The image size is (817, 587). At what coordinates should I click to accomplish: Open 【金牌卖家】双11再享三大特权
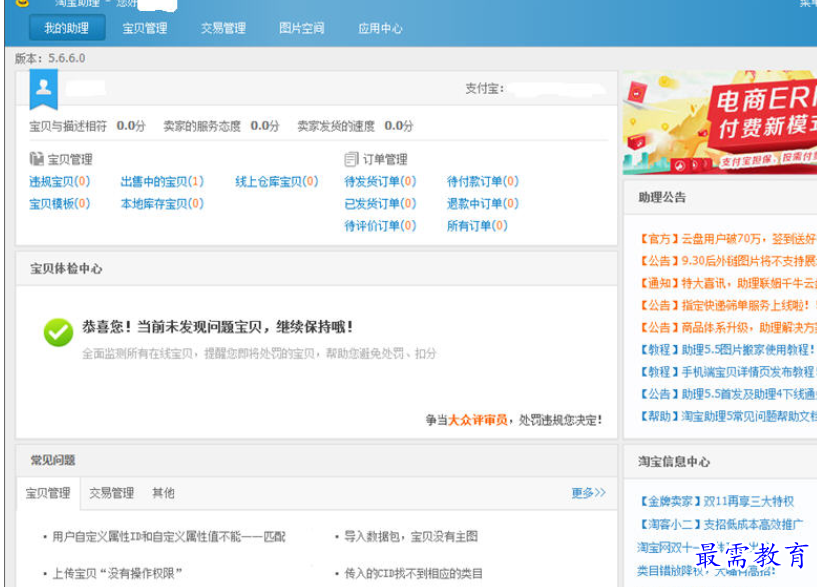(717, 501)
